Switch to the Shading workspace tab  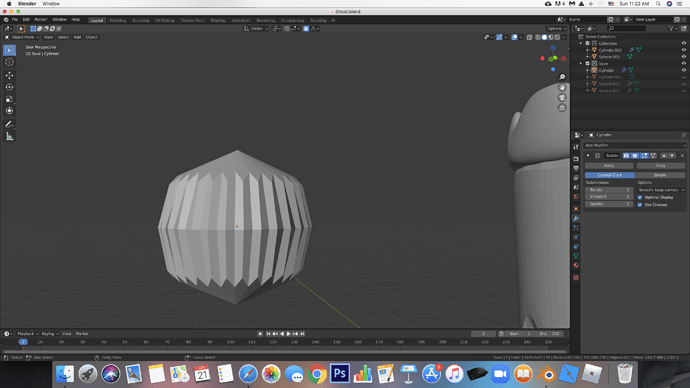click(217, 20)
